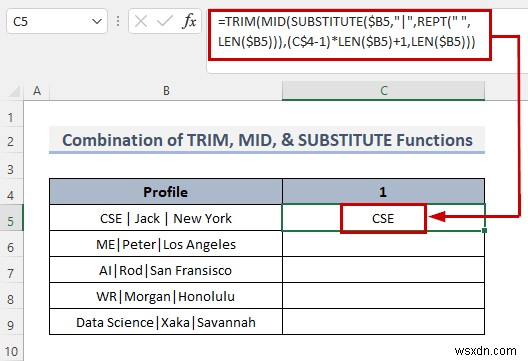Click the Cancel (X) formula icon
The image size is (528, 361).
coord(140,22)
